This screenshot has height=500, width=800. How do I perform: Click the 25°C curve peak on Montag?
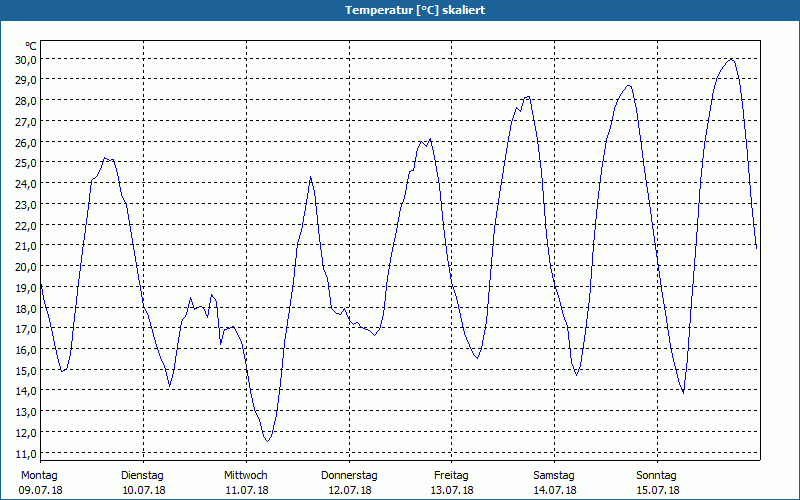pyautogui.click(x=105, y=159)
